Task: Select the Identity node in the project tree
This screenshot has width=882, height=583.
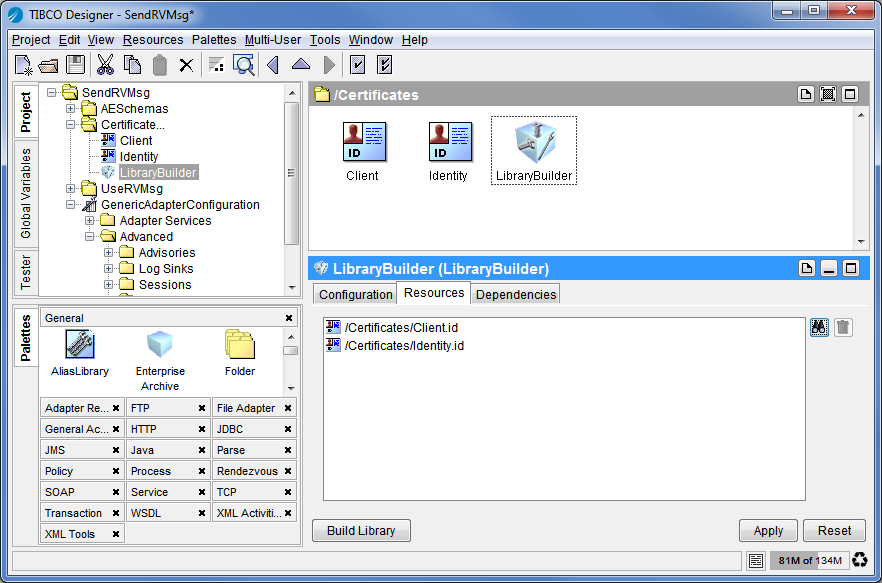Action: (x=139, y=156)
